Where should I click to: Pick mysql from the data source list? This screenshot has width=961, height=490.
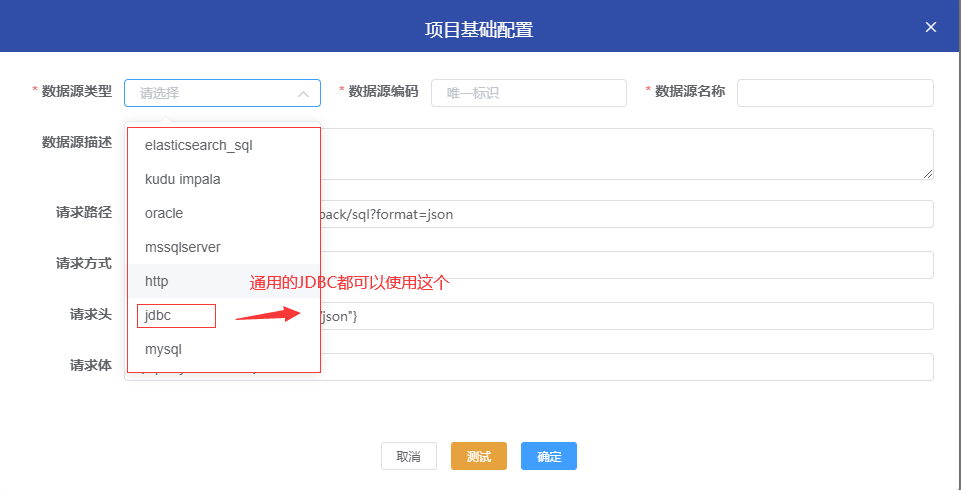point(163,350)
